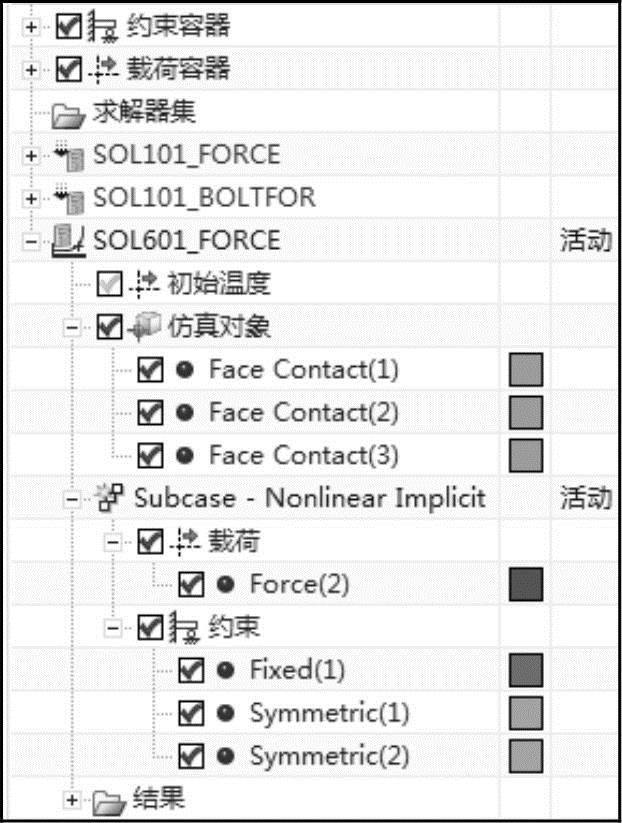Click the 约束容器 constraint icon
This screenshot has width=622, height=823.
(x=104, y=26)
